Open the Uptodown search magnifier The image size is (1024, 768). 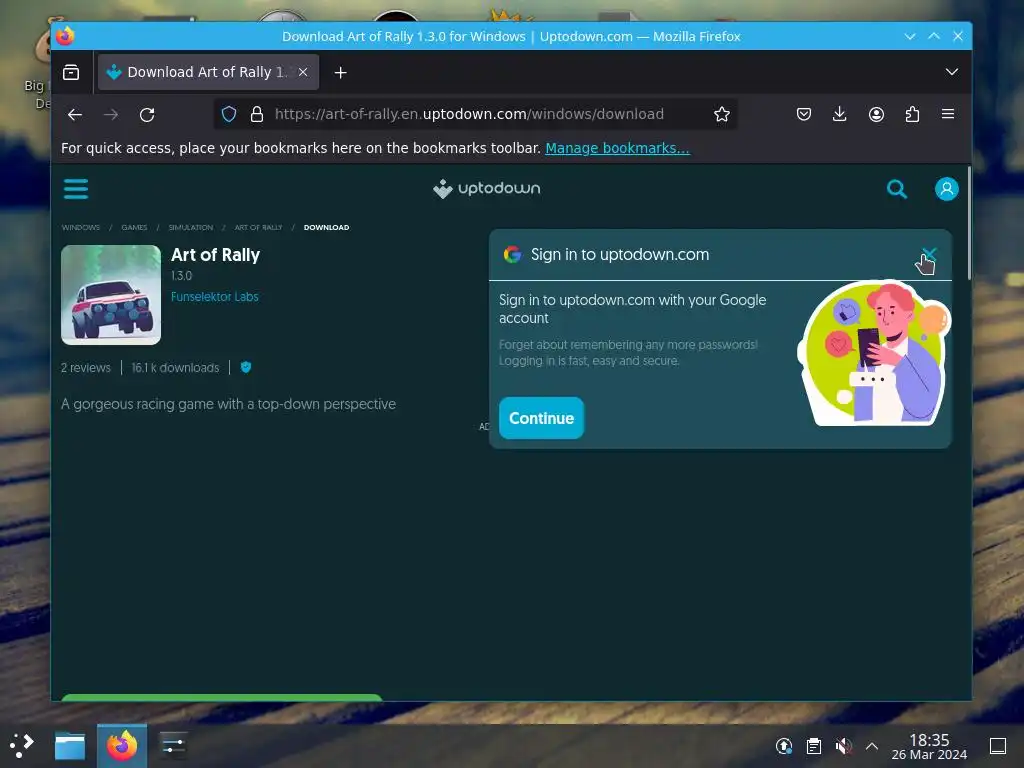click(897, 189)
